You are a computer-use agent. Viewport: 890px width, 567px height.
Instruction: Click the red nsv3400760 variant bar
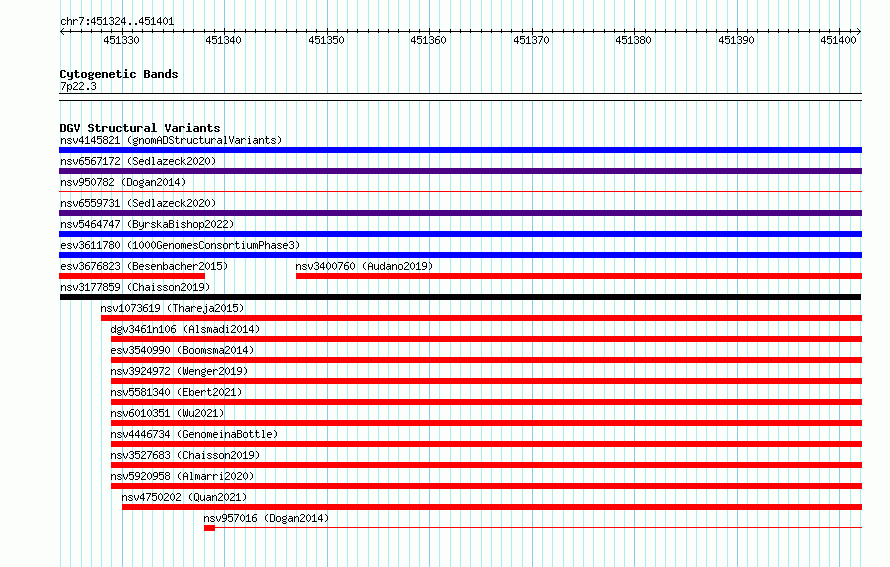(579, 276)
